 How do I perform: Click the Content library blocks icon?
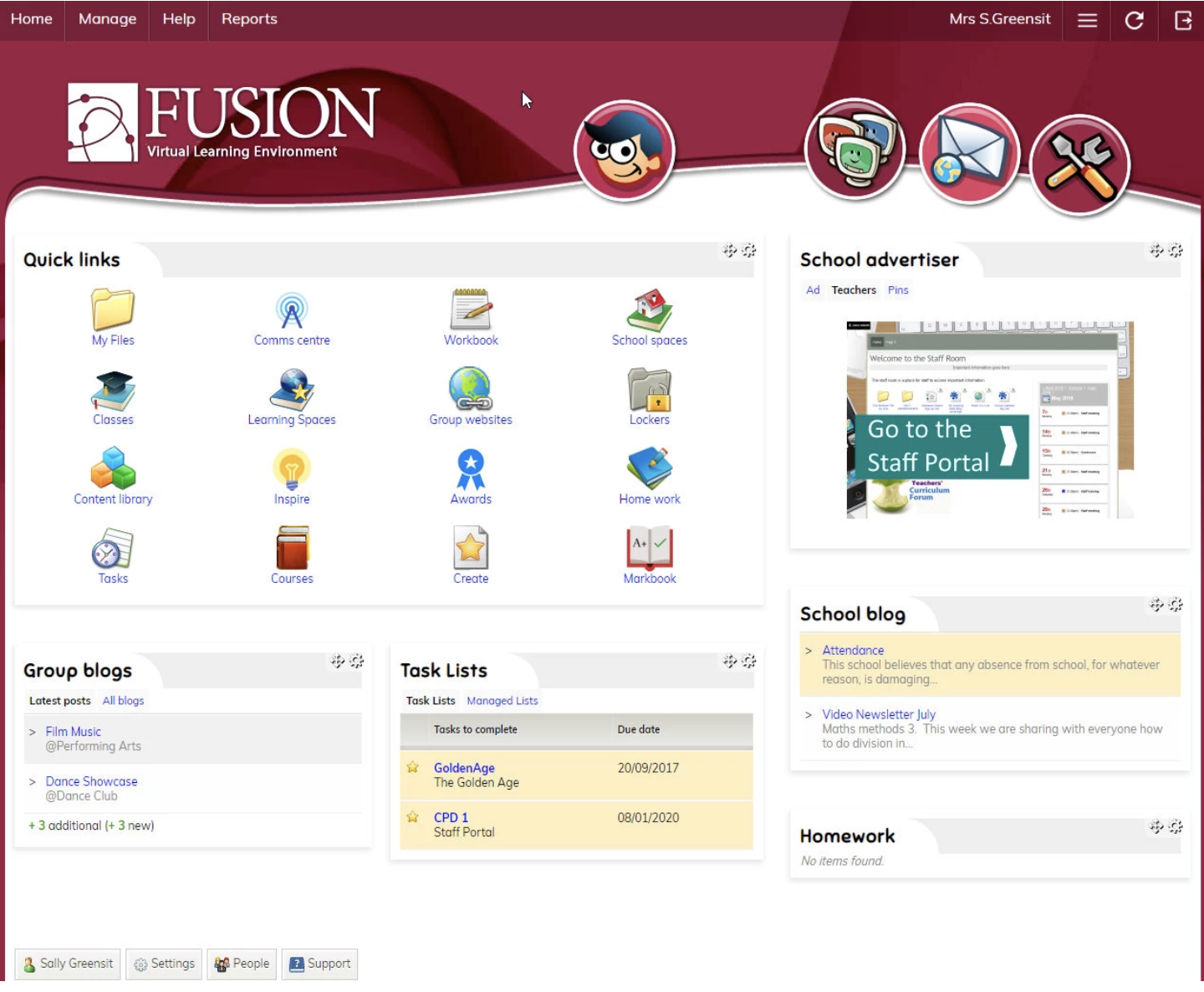[113, 468]
